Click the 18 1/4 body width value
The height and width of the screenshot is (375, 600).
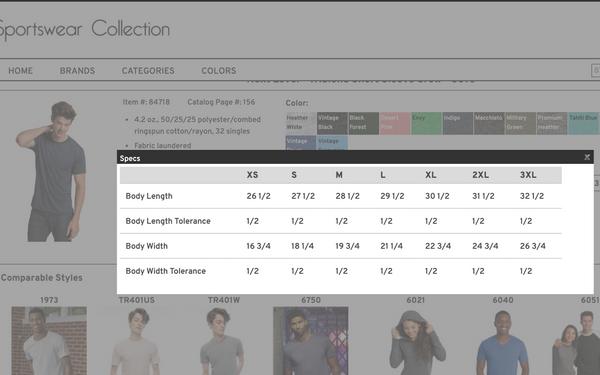point(302,246)
